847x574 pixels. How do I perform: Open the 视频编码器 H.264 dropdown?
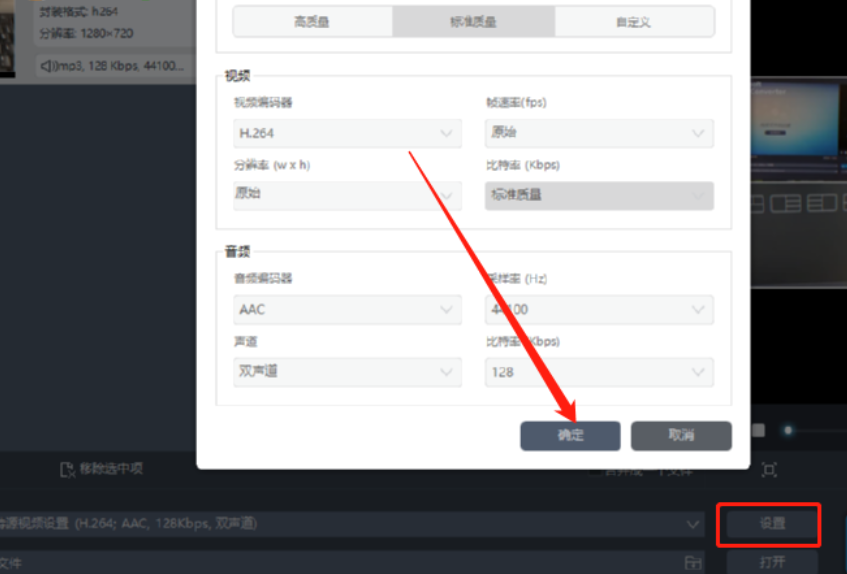347,133
